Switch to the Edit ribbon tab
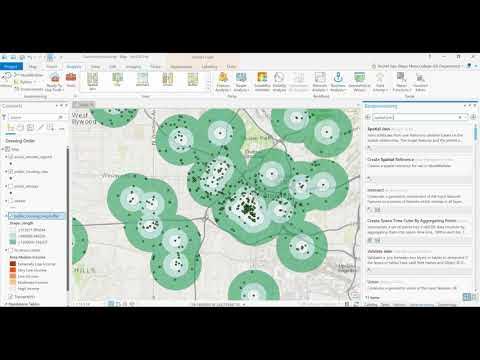 [113, 66]
